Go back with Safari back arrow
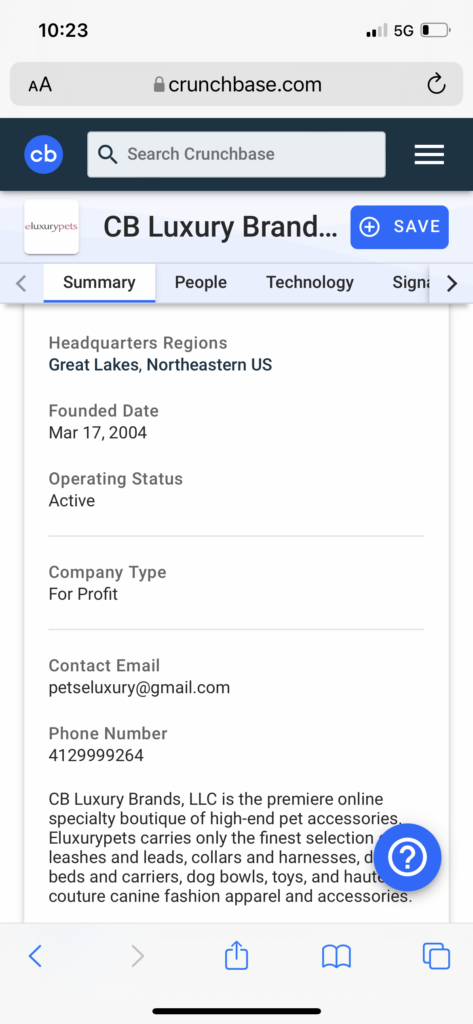Viewport: 473px width, 1024px height. click(35, 957)
